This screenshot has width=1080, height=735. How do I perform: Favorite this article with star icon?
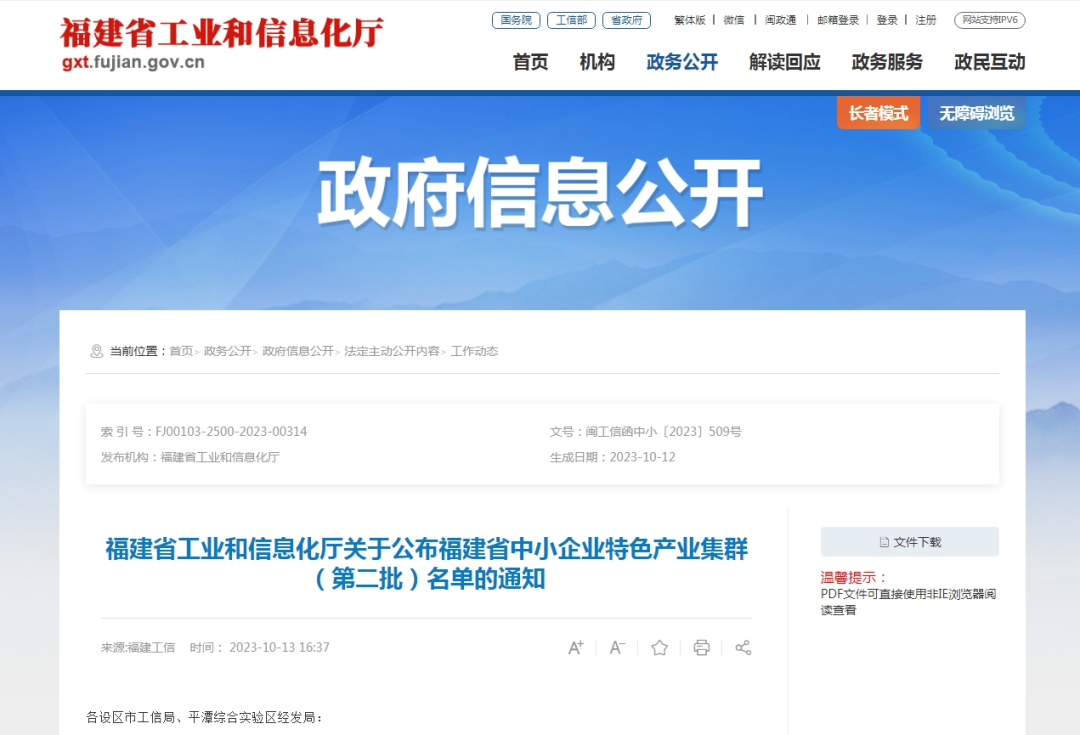pos(659,648)
